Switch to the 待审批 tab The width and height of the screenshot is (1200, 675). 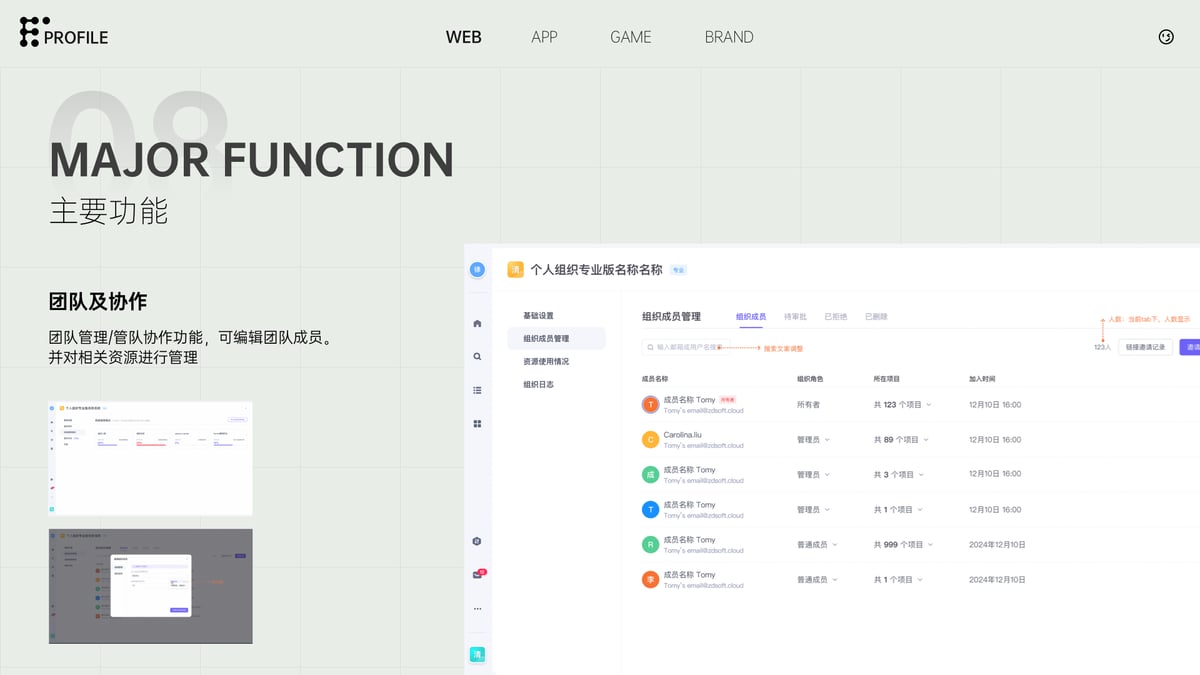[795, 317]
